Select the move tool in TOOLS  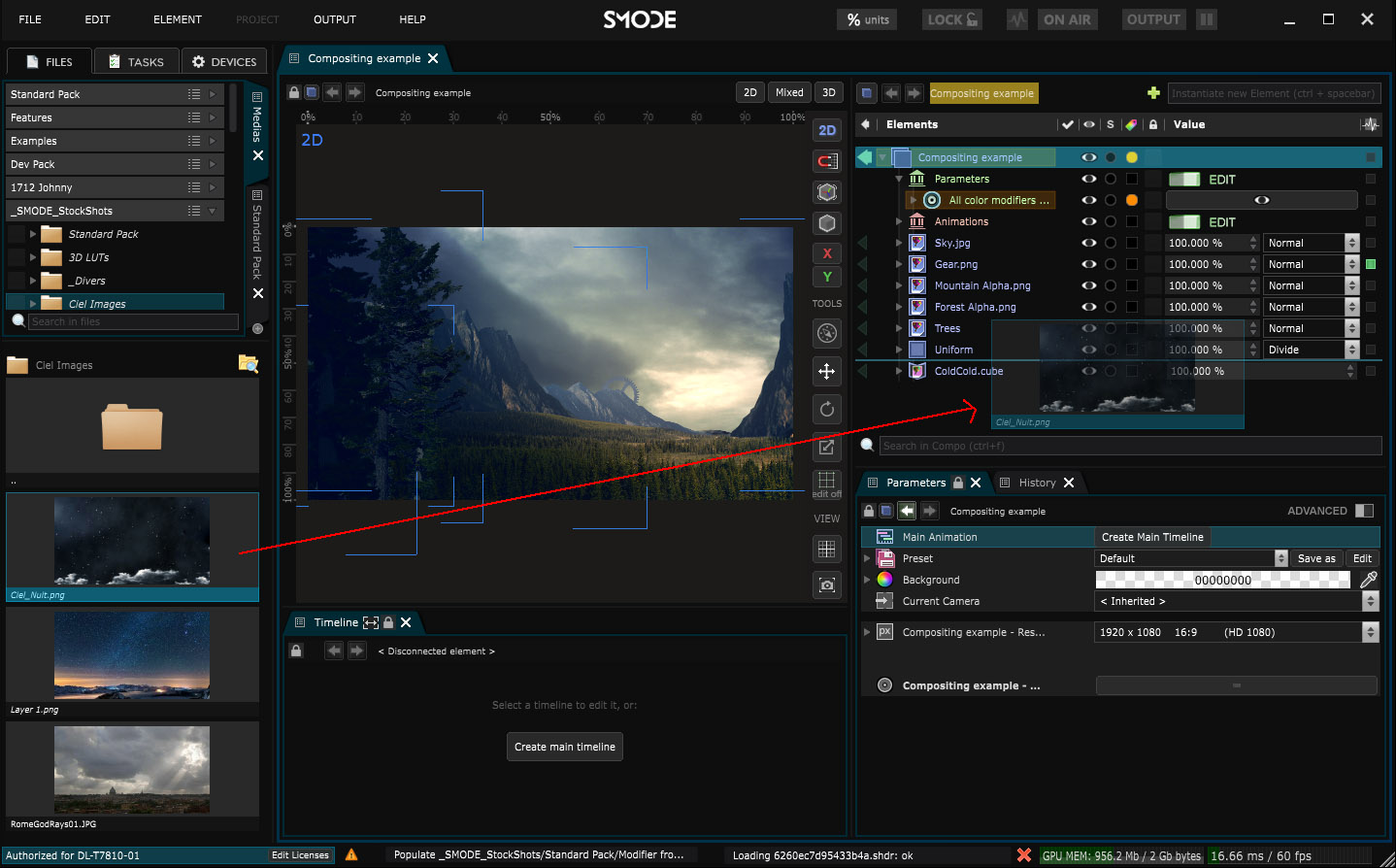click(x=827, y=371)
